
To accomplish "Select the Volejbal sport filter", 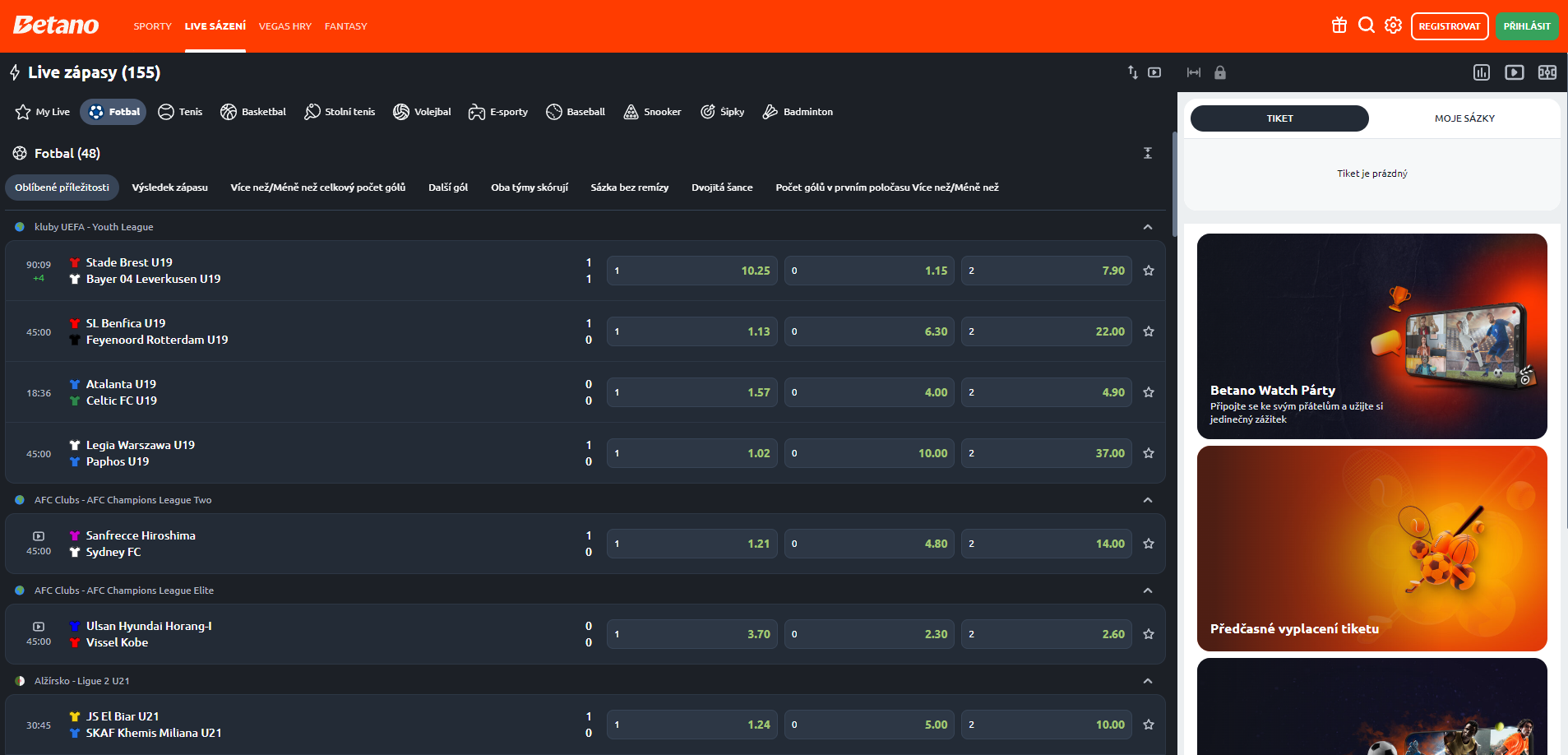I will click(422, 112).
